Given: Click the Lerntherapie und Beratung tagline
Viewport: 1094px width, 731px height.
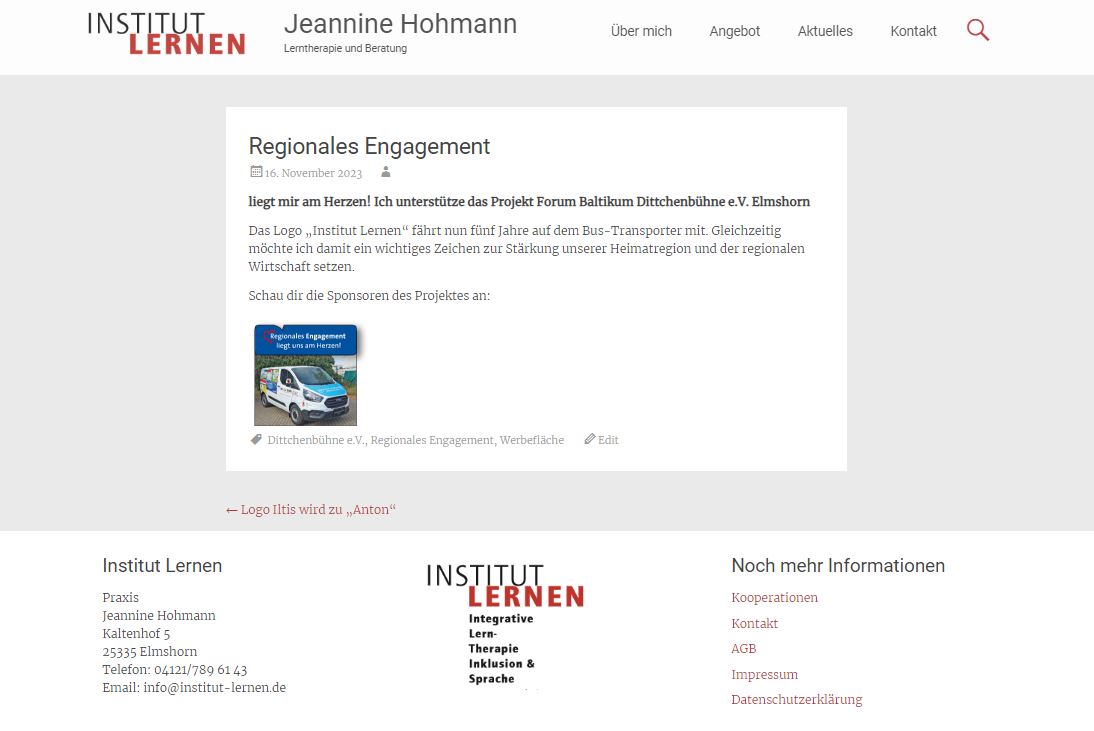Looking at the screenshot, I should pos(345,48).
